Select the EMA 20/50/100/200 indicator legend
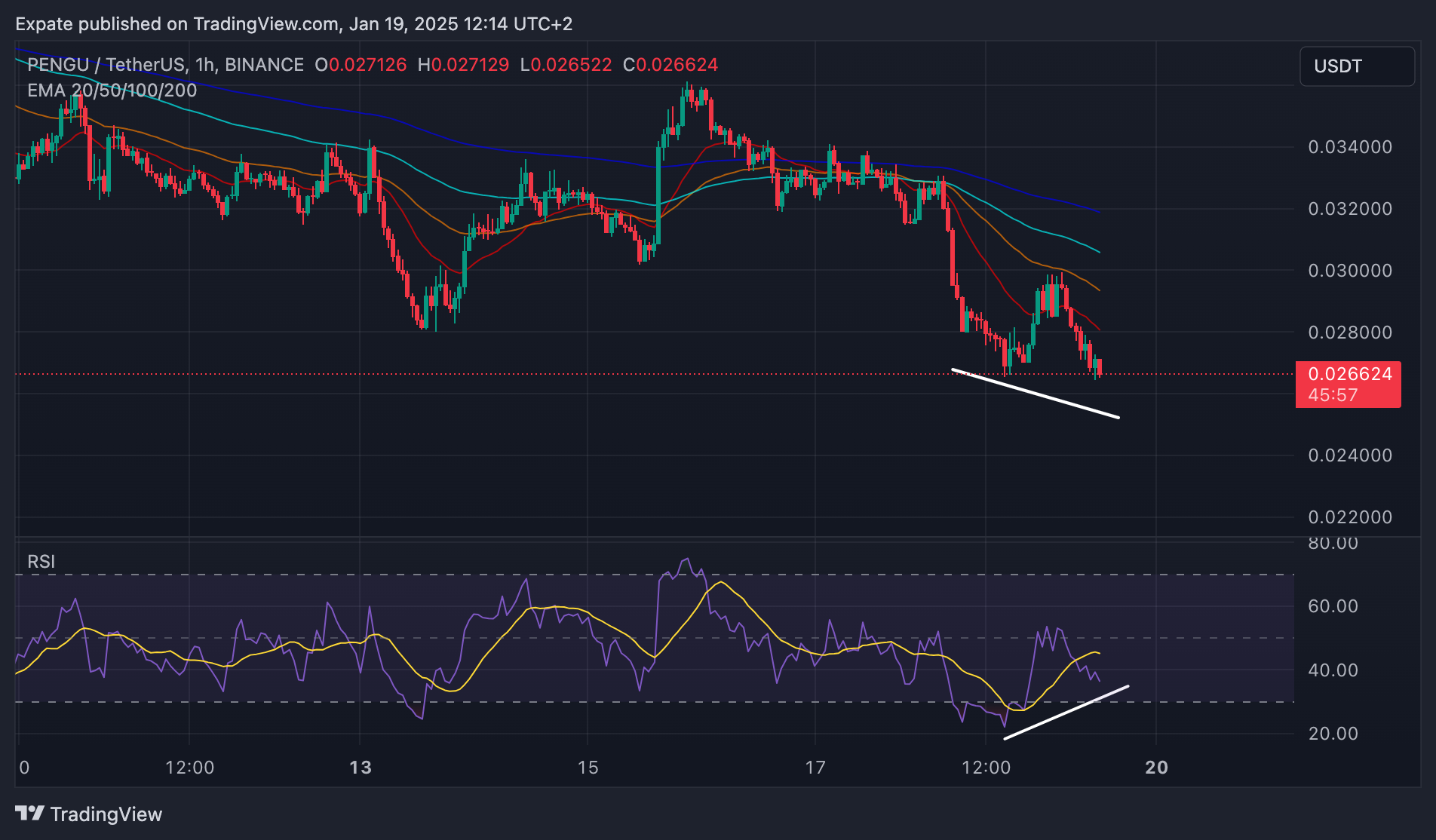1436x840 pixels. pos(112,90)
